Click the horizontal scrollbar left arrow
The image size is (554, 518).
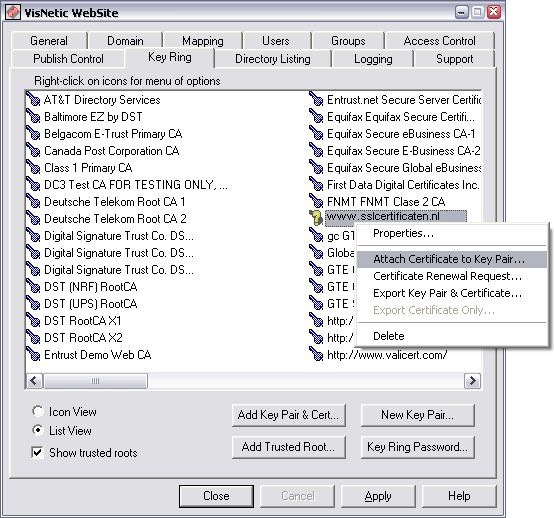tap(35, 381)
